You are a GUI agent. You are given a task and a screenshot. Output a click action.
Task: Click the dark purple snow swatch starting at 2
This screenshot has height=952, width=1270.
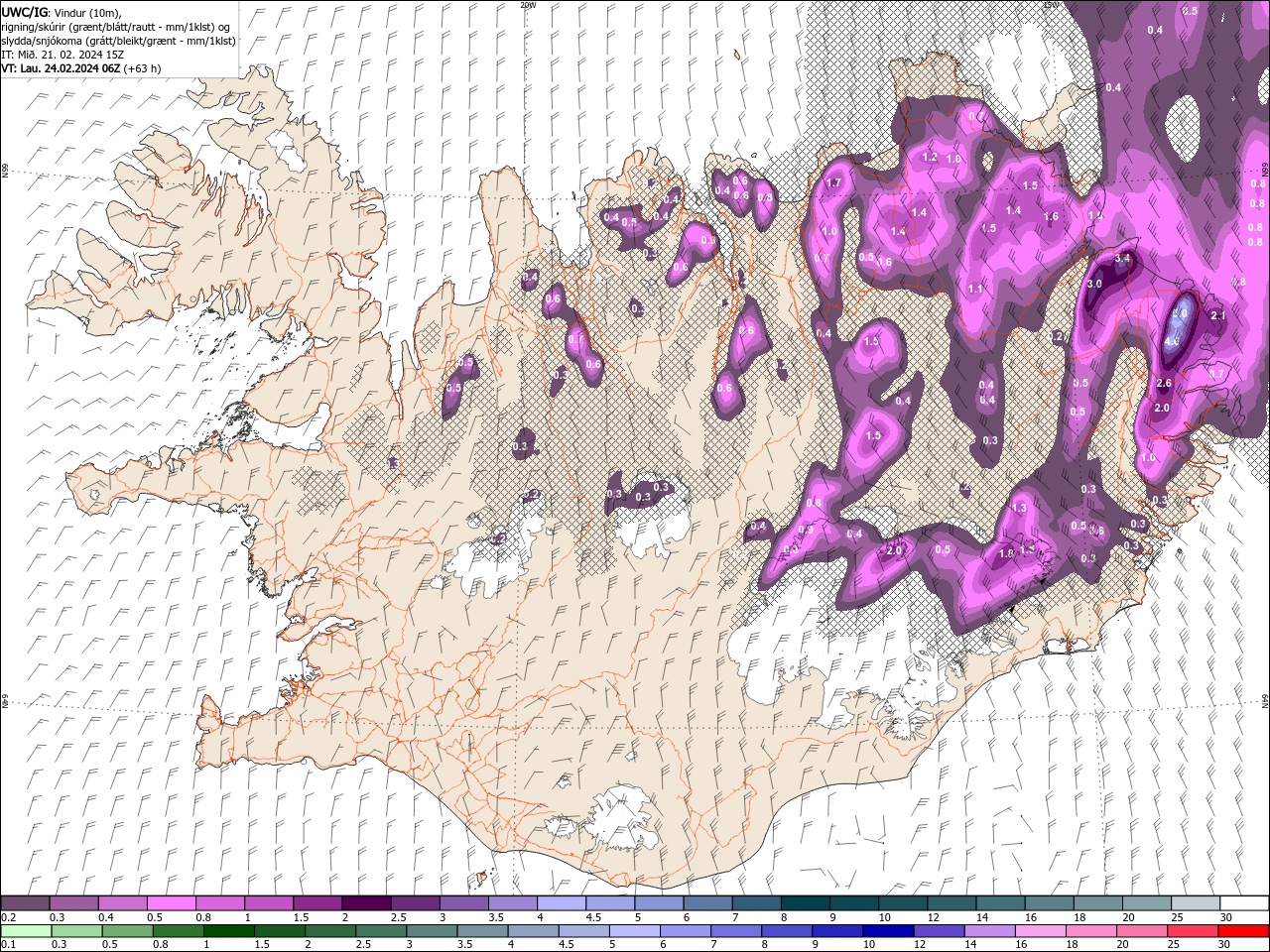click(366, 903)
